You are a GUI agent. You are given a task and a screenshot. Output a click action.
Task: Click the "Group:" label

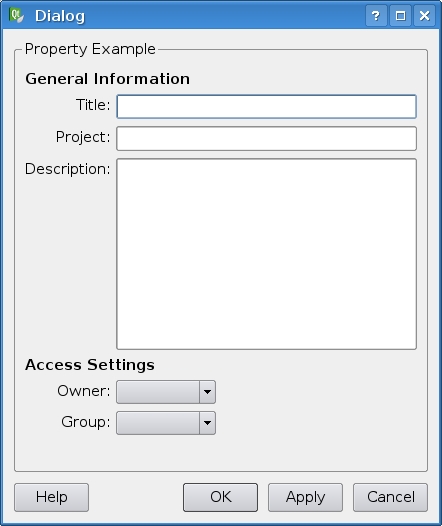86,422
